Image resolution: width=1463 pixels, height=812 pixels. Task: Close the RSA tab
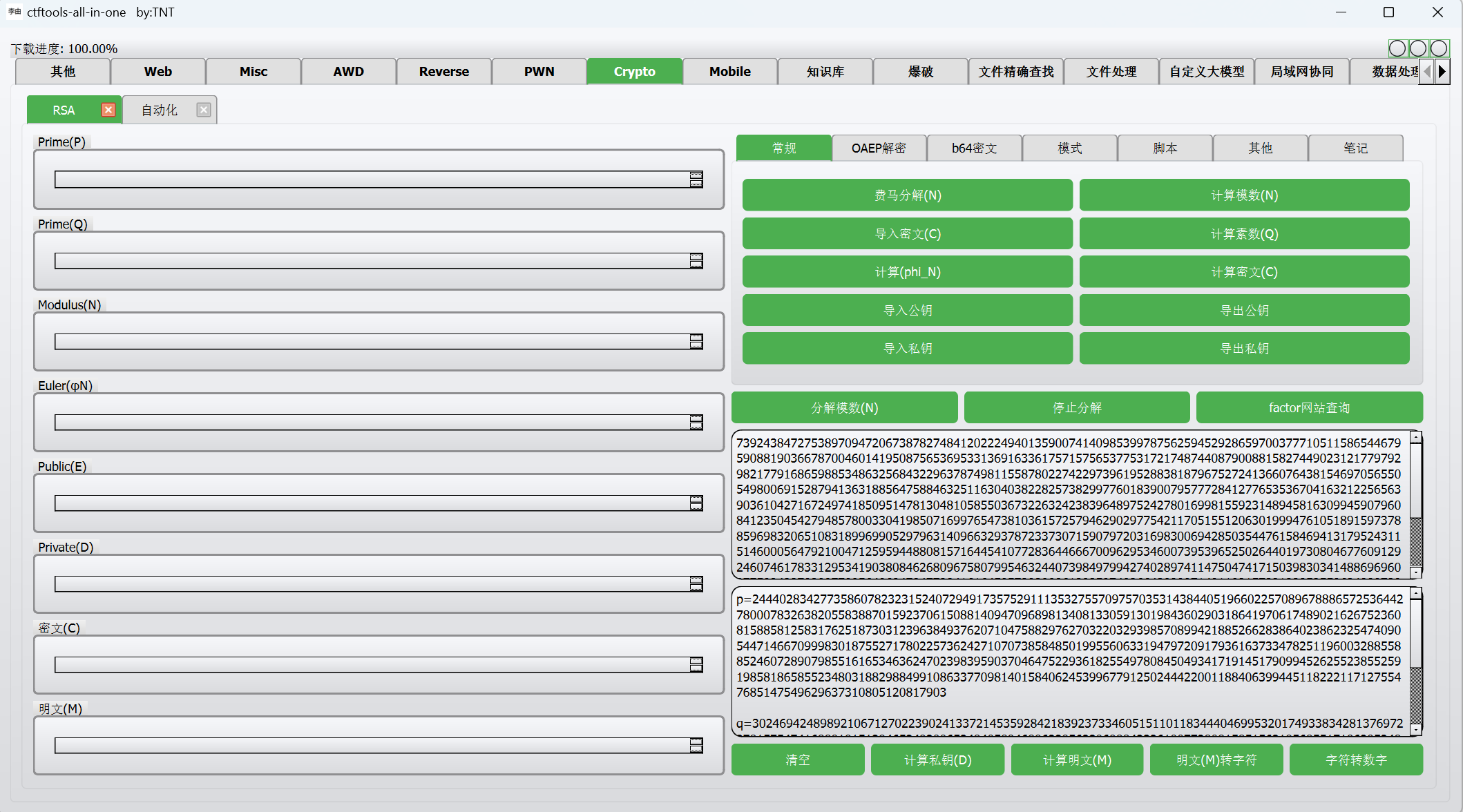point(108,110)
